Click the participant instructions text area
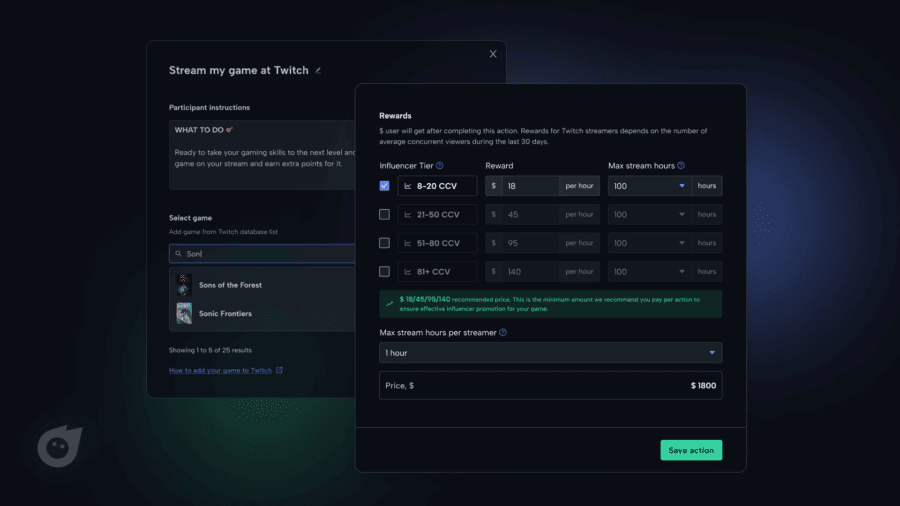The height and width of the screenshot is (506, 900). [x=262, y=155]
